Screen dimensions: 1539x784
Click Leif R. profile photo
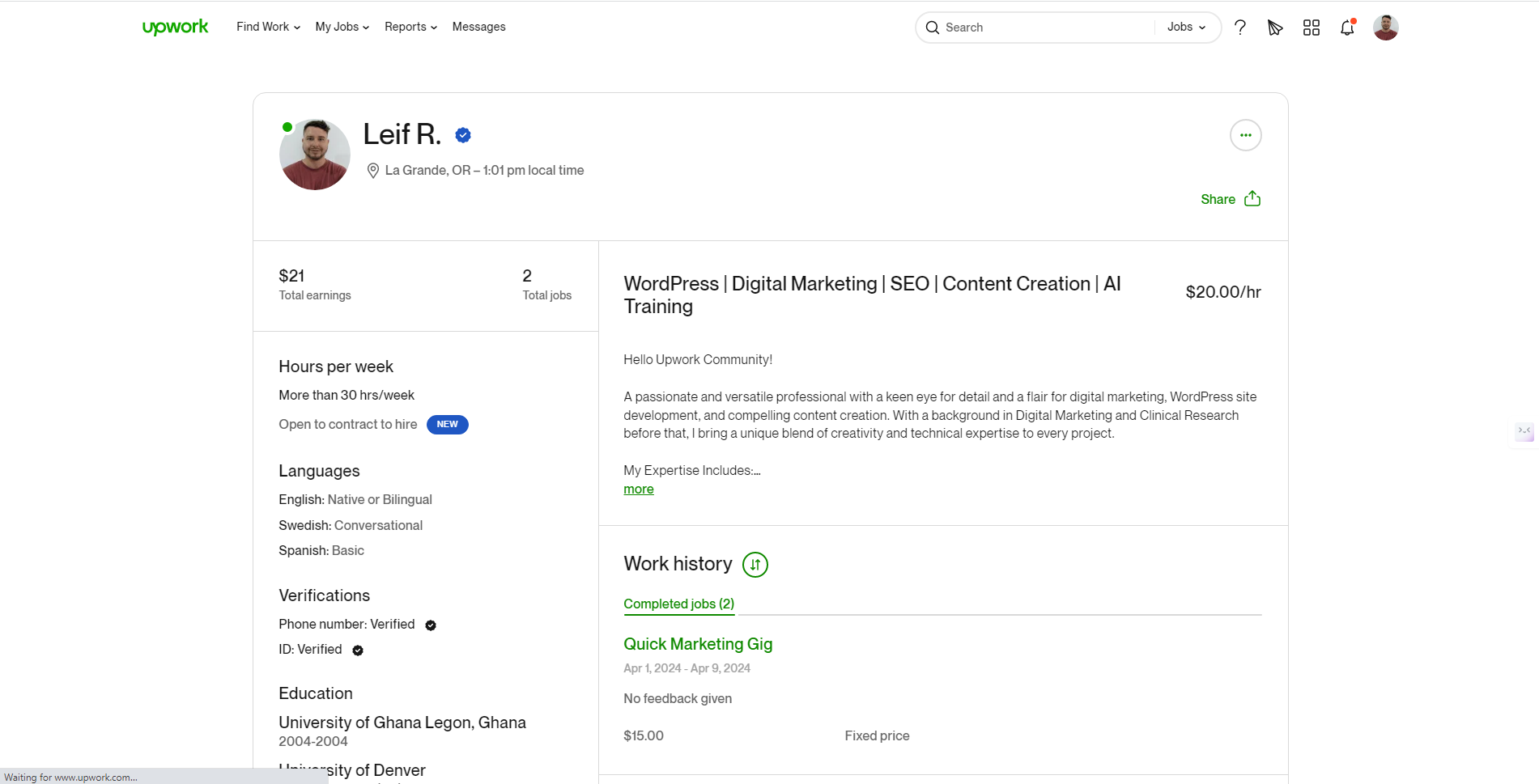click(315, 155)
